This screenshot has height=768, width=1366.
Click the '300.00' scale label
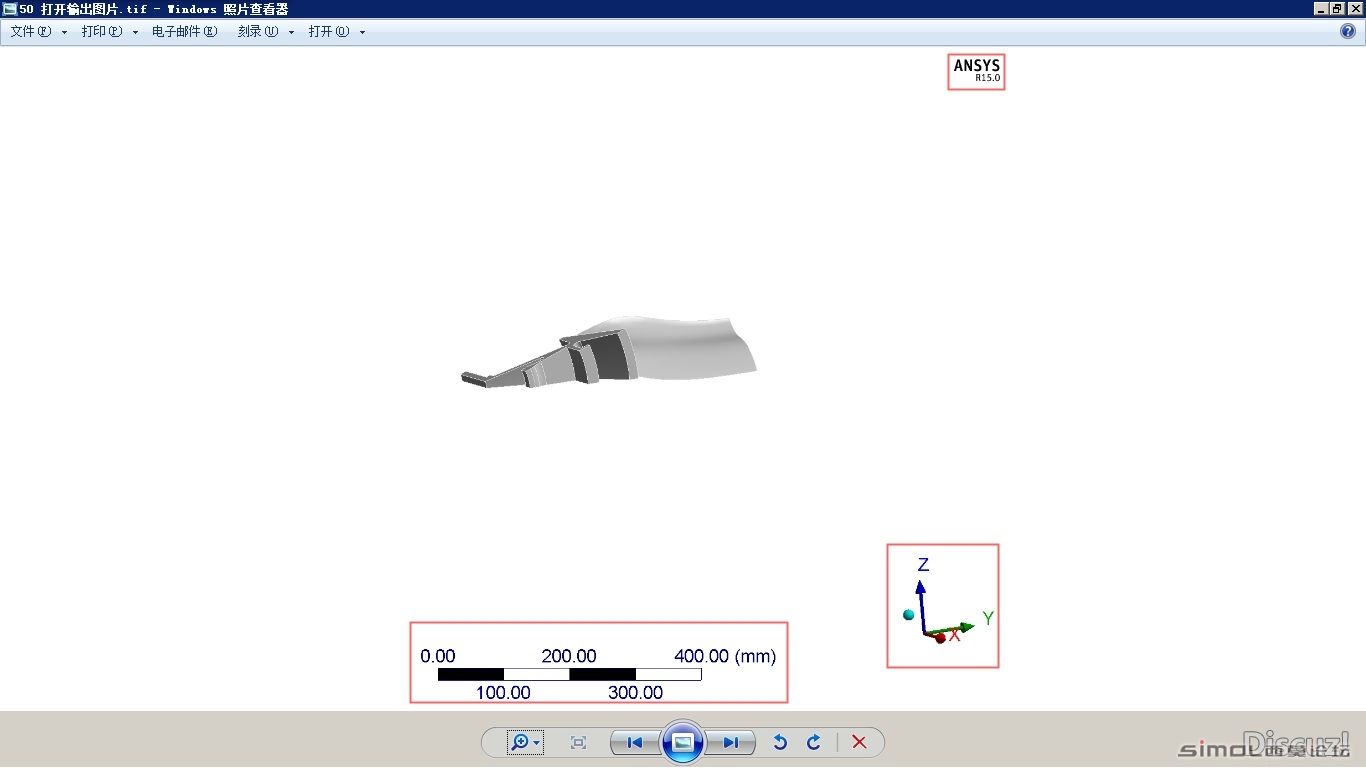point(635,692)
